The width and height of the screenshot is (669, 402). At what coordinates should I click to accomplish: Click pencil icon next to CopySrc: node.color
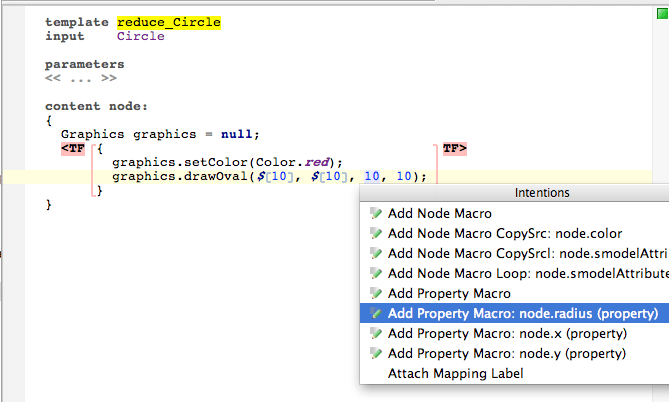pos(376,233)
